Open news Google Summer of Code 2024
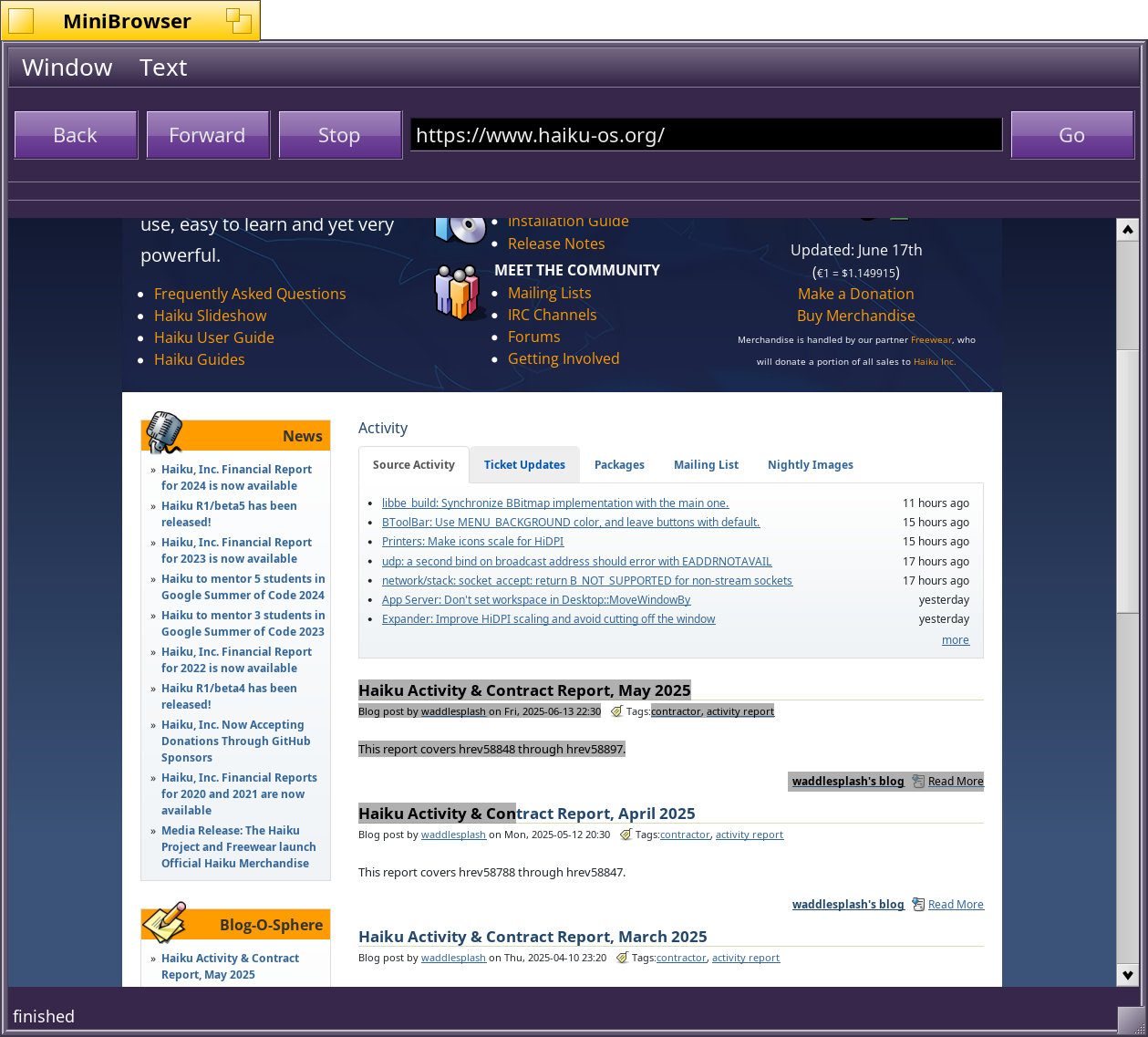Image resolution: width=1148 pixels, height=1037 pixels. point(243,587)
